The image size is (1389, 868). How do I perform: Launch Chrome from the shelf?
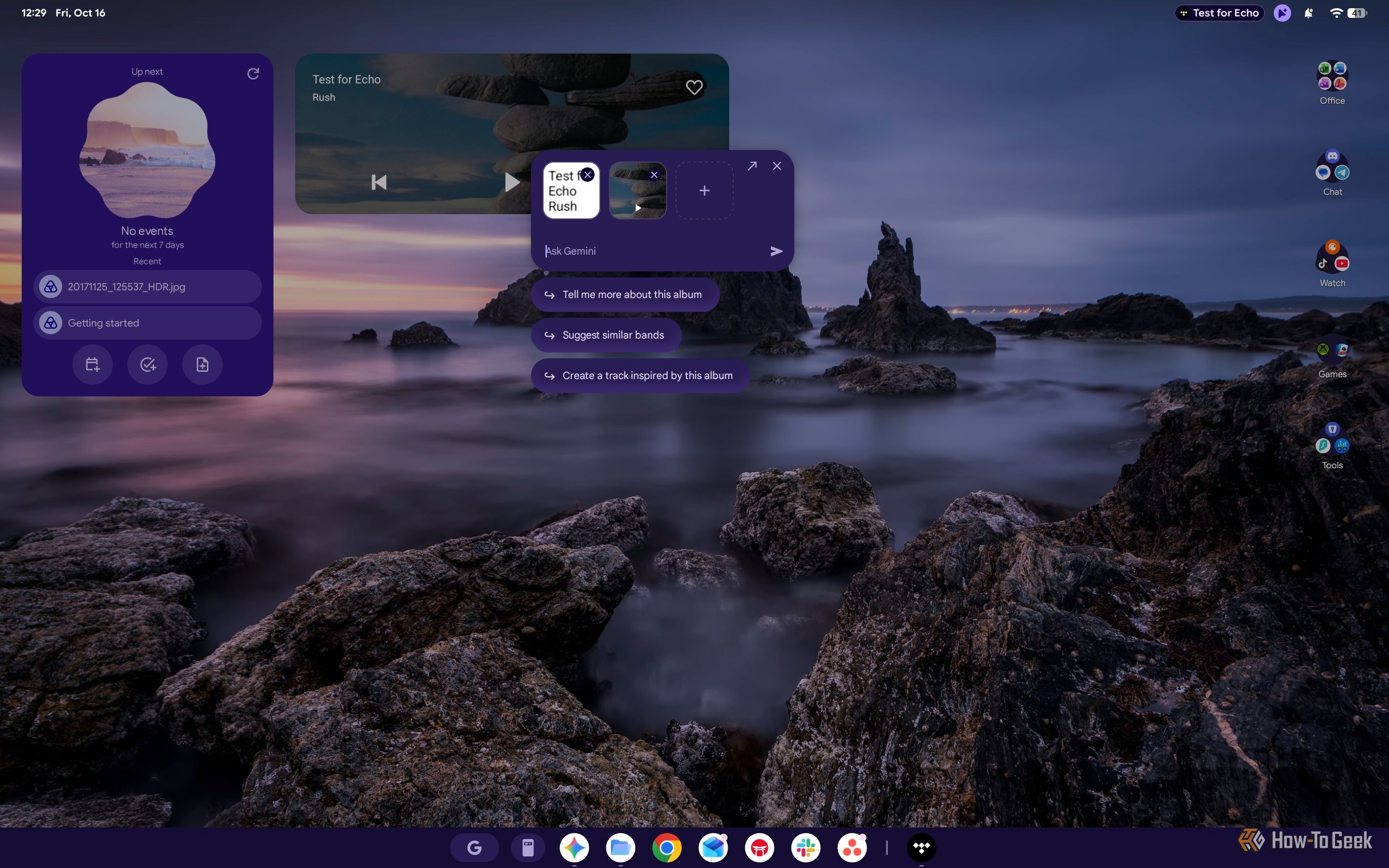coord(667,847)
